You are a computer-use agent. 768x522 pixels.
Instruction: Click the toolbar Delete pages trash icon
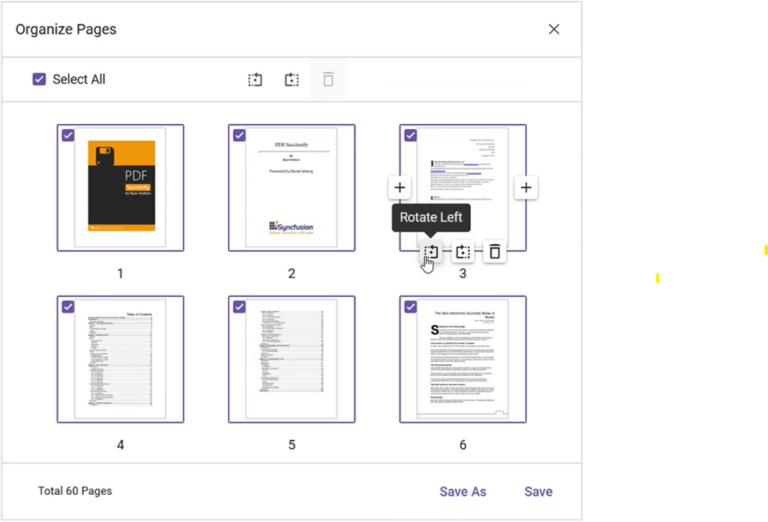pyautogui.click(x=328, y=79)
